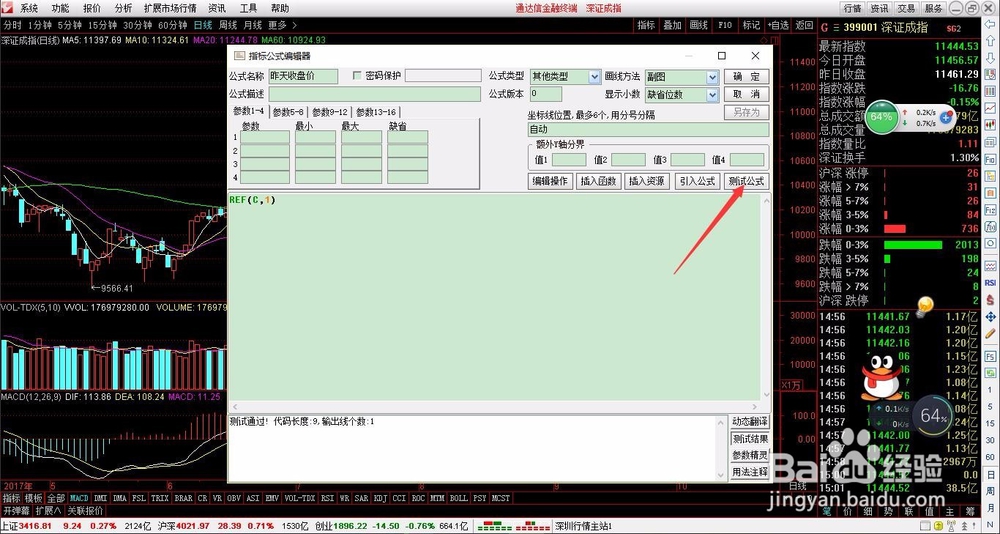This screenshot has height=534, width=1000.
Task: Open the 报价 menu
Action: point(92,8)
